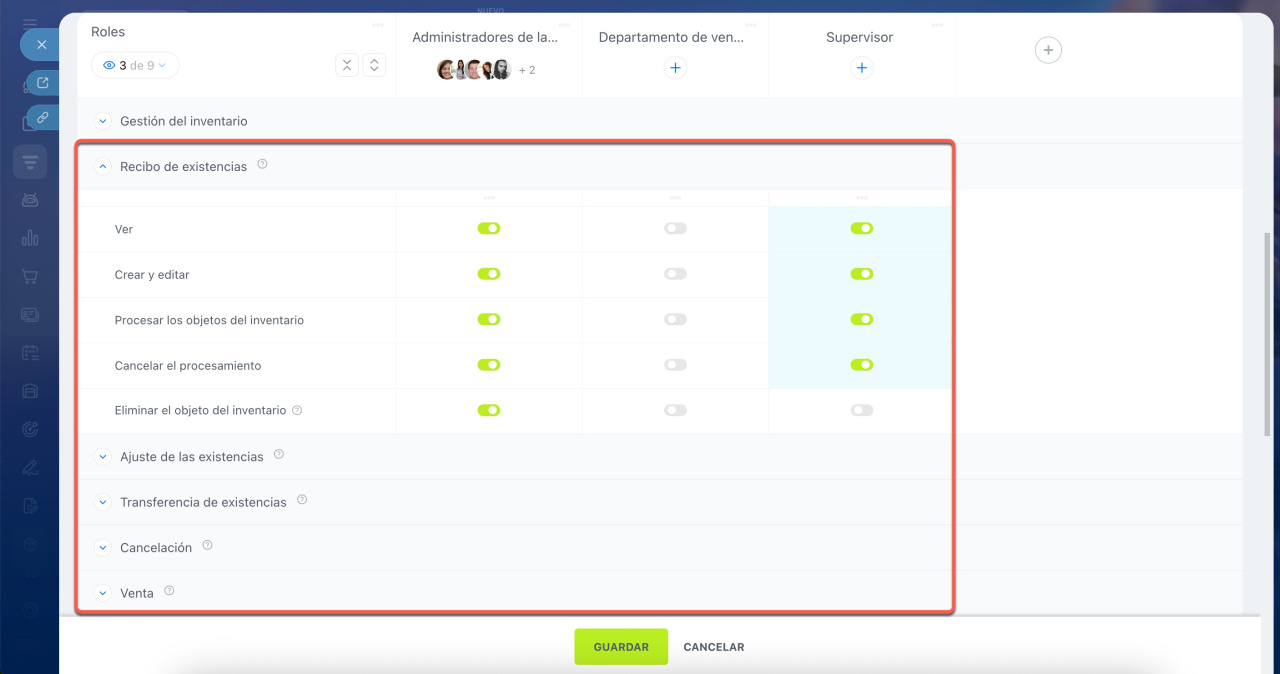Click the CANCELAR link
Screen dimensions: 1280x674
713,647
